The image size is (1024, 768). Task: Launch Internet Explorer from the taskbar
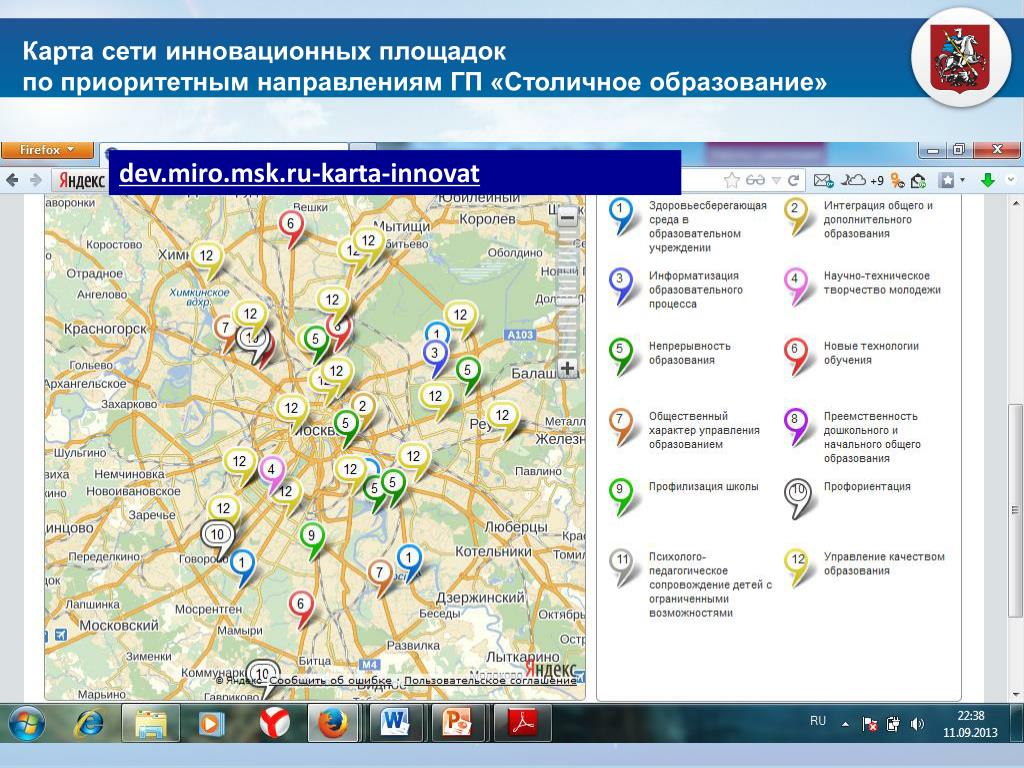89,724
